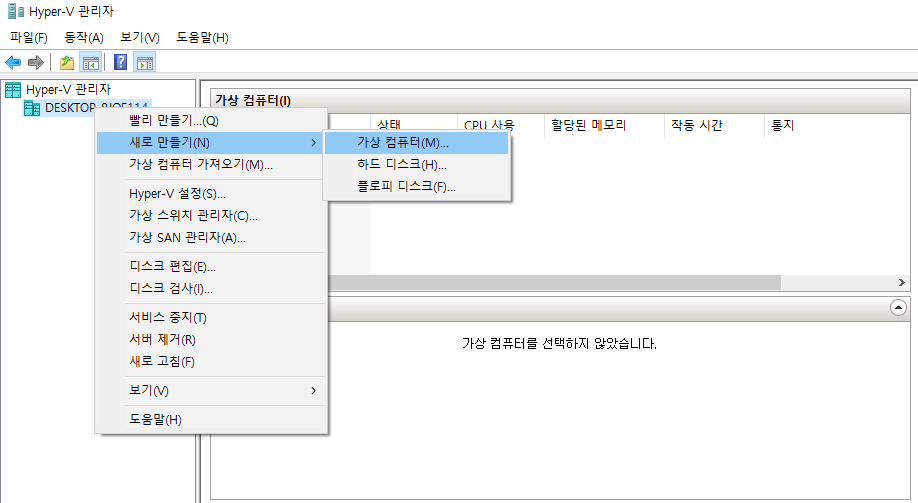Select 서비스 중지(T) in context menu
The image size is (918, 503).
click(x=210, y=317)
